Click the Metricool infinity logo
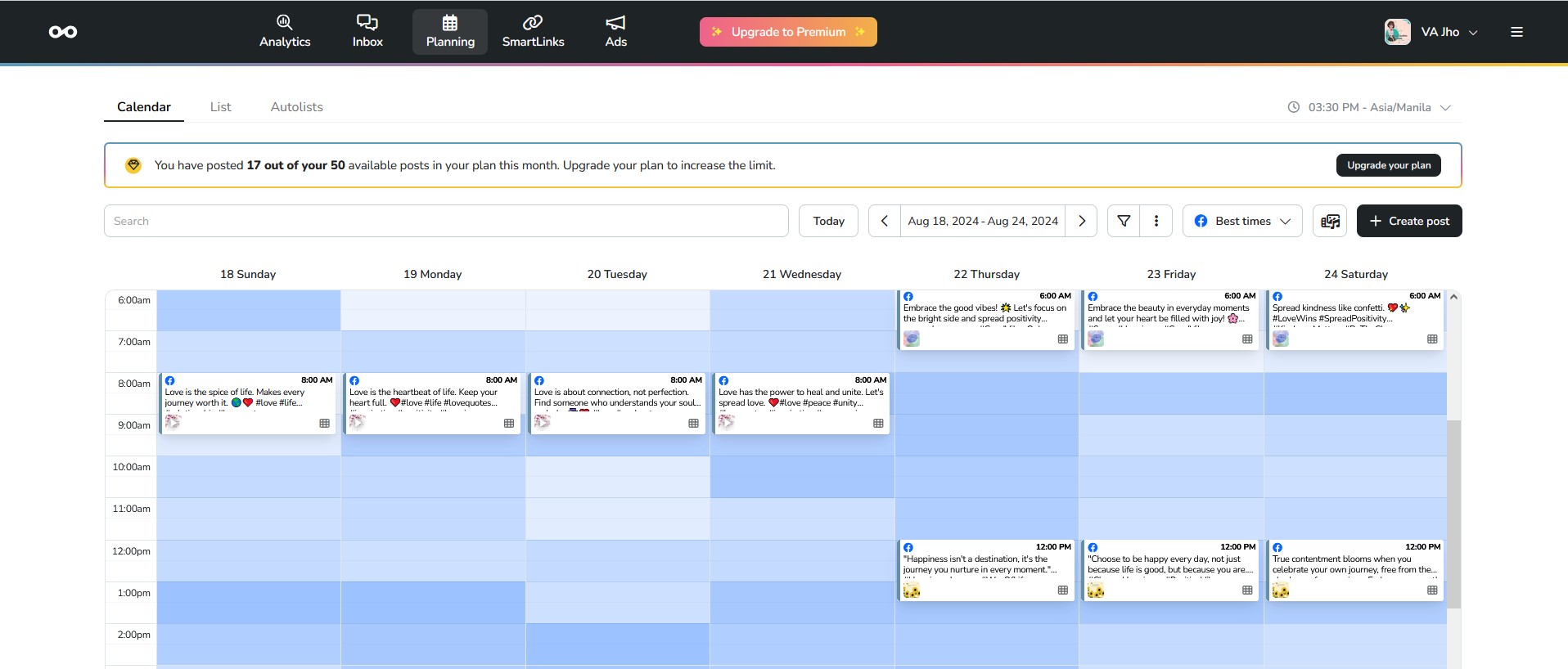 click(63, 32)
